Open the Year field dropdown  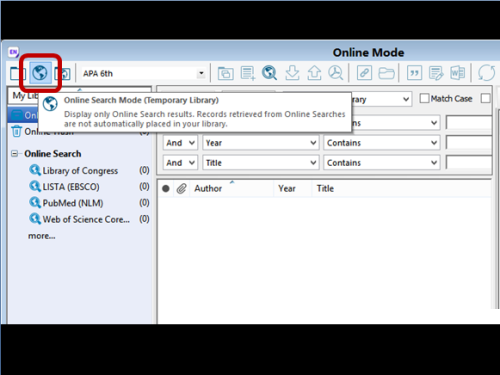click(x=261, y=143)
